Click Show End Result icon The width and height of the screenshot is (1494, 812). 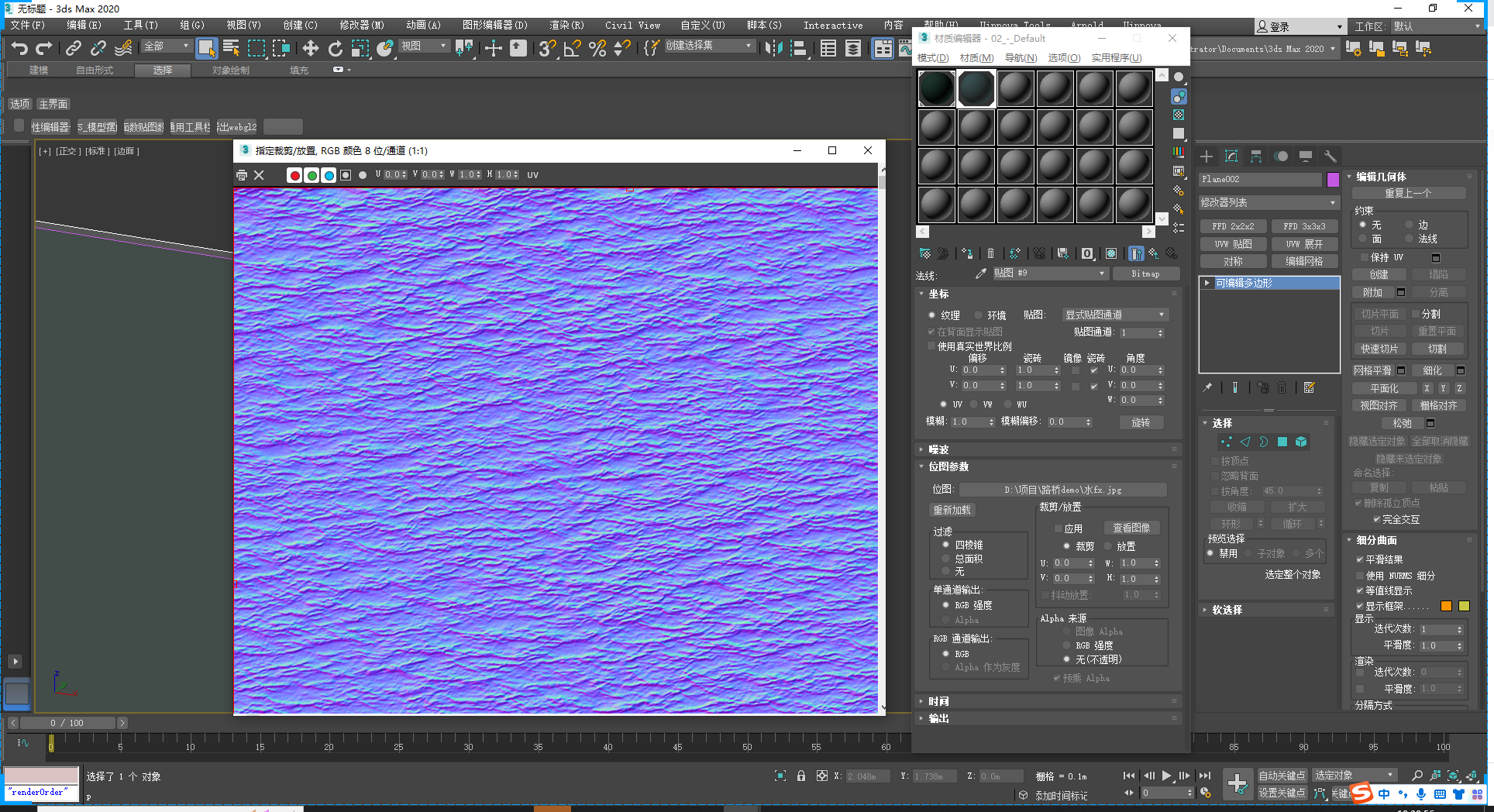click(x=1136, y=253)
